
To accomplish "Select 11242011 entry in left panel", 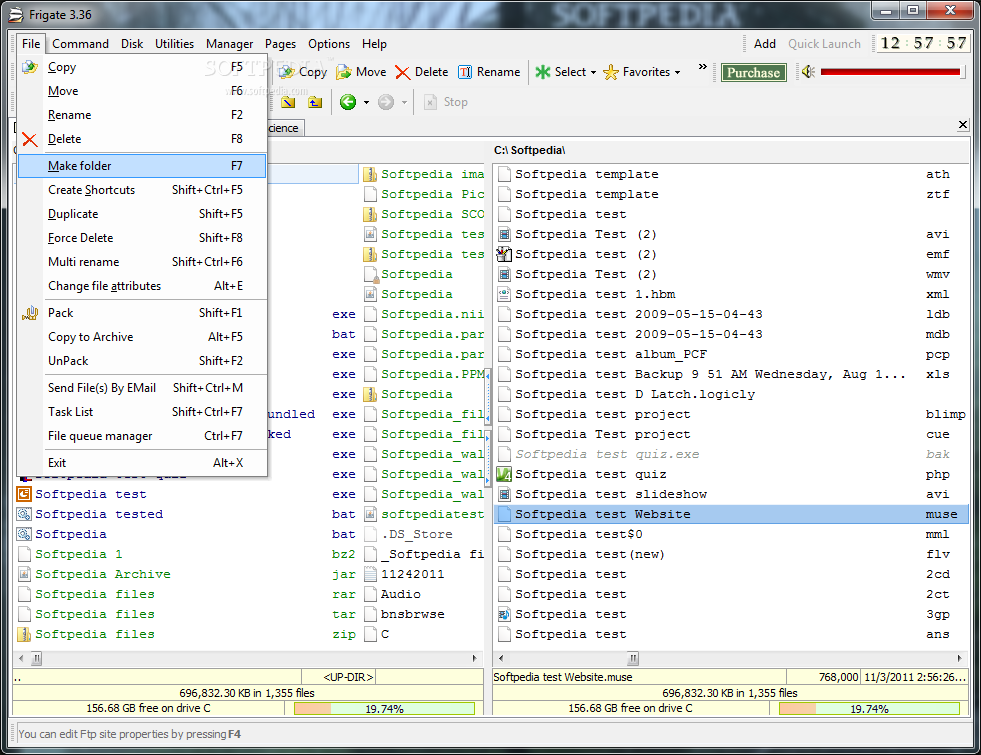I will pyautogui.click(x=424, y=574).
